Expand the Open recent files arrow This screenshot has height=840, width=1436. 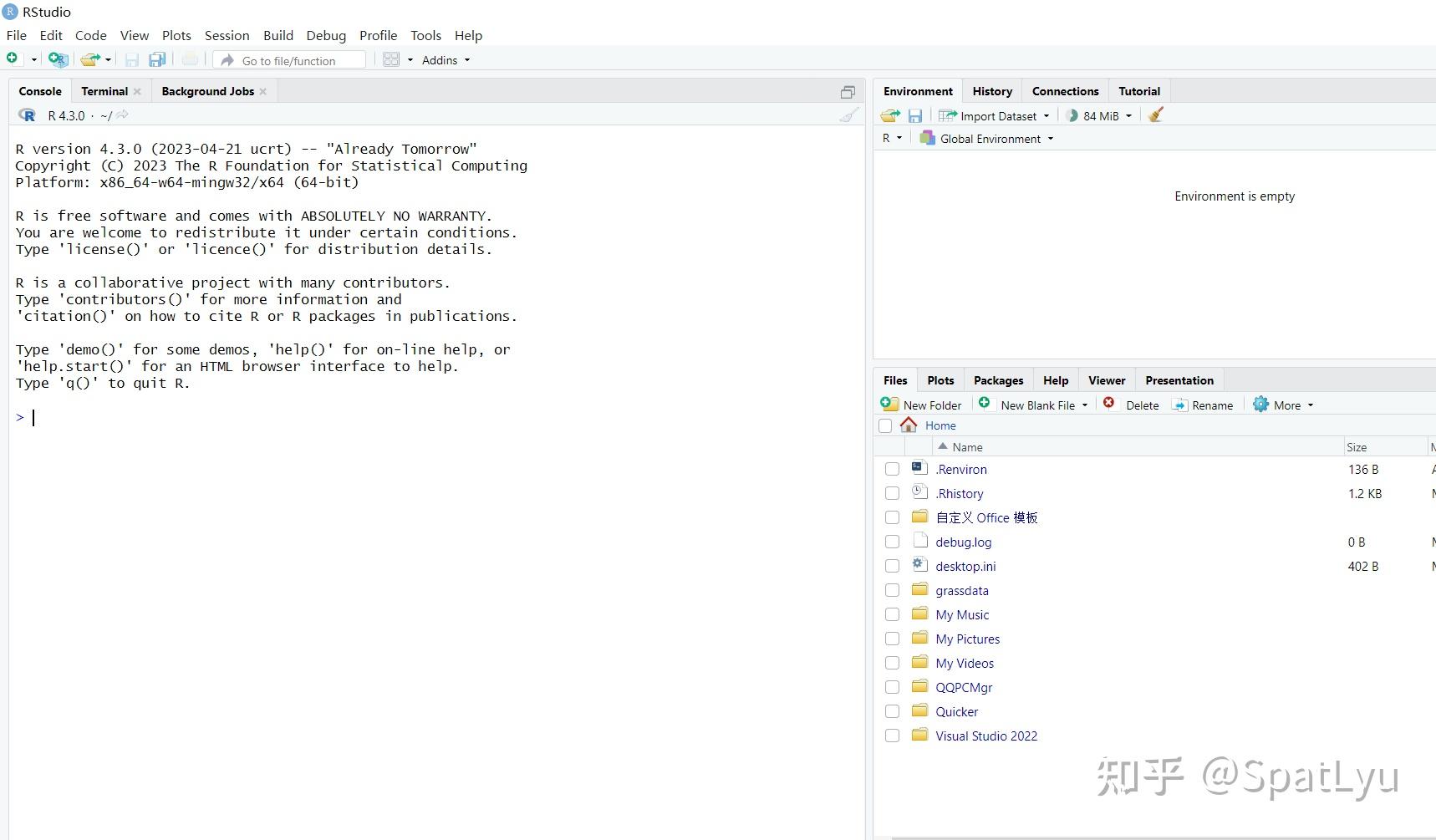pos(108,60)
